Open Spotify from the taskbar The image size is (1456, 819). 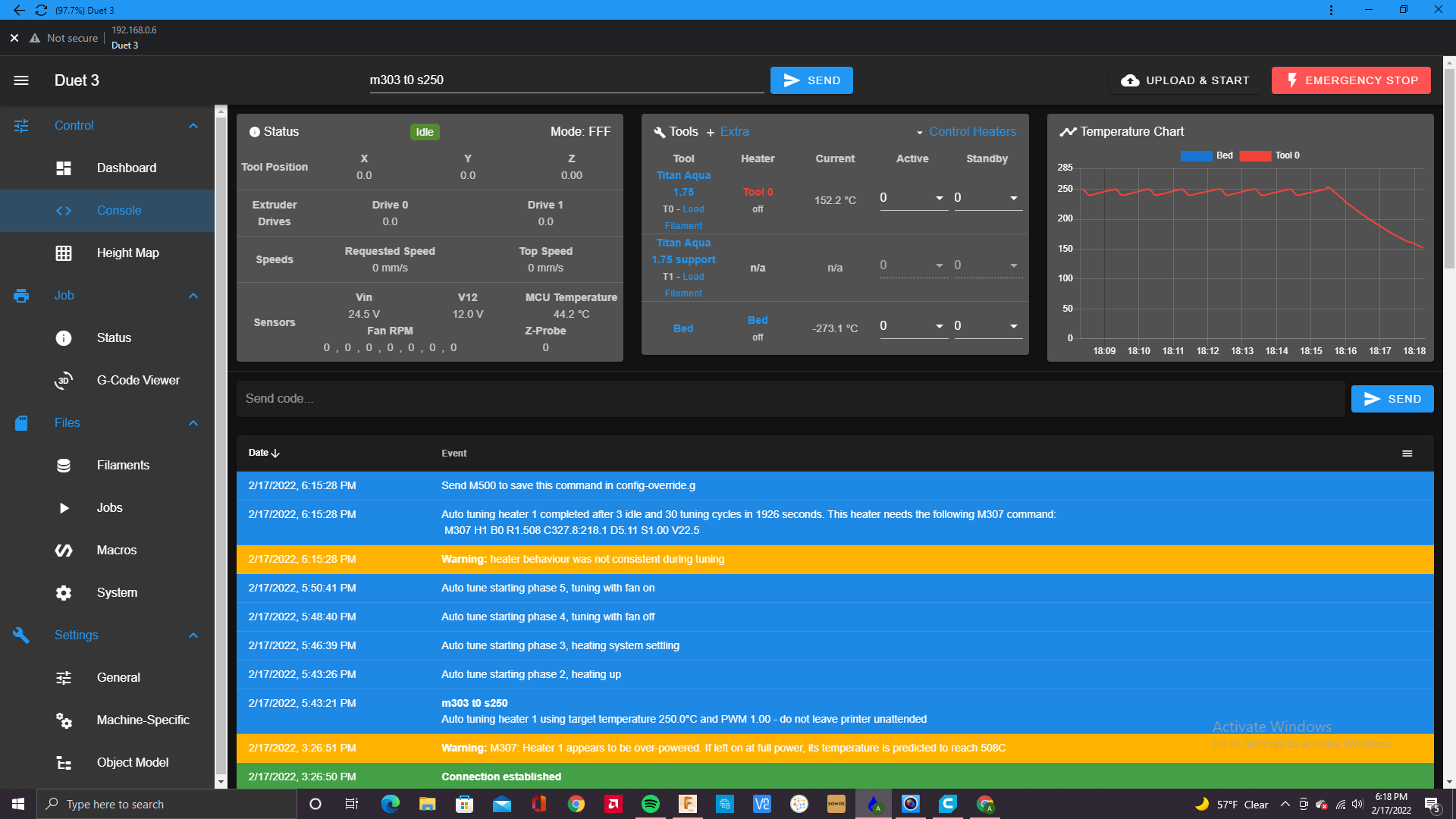click(x=651, y=804)
